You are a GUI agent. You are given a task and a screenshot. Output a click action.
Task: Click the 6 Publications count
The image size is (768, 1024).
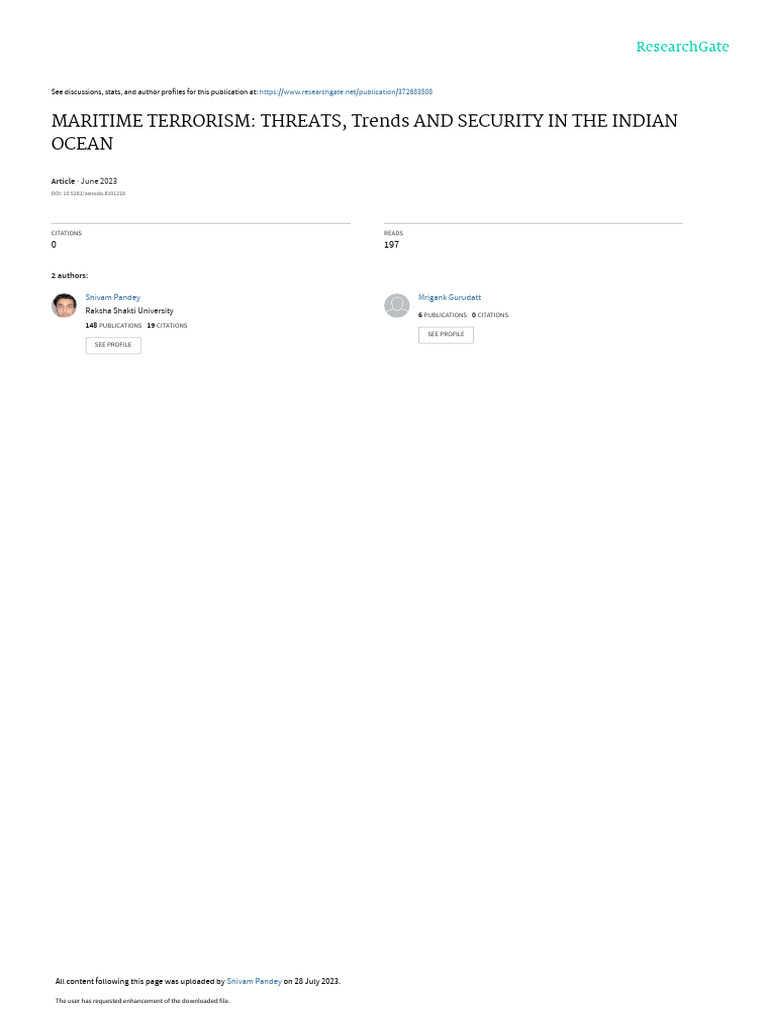(x=443, y=315)
